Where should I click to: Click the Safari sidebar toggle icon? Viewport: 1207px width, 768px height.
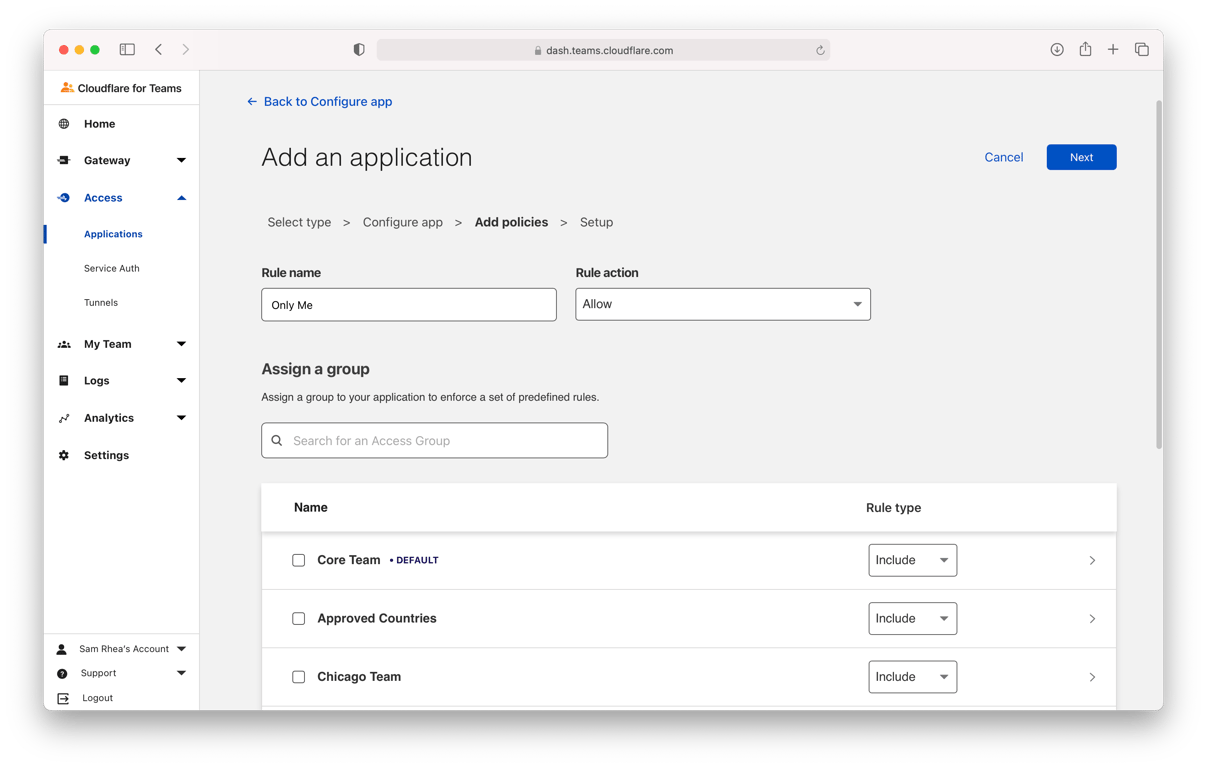(x=127, y=49)
